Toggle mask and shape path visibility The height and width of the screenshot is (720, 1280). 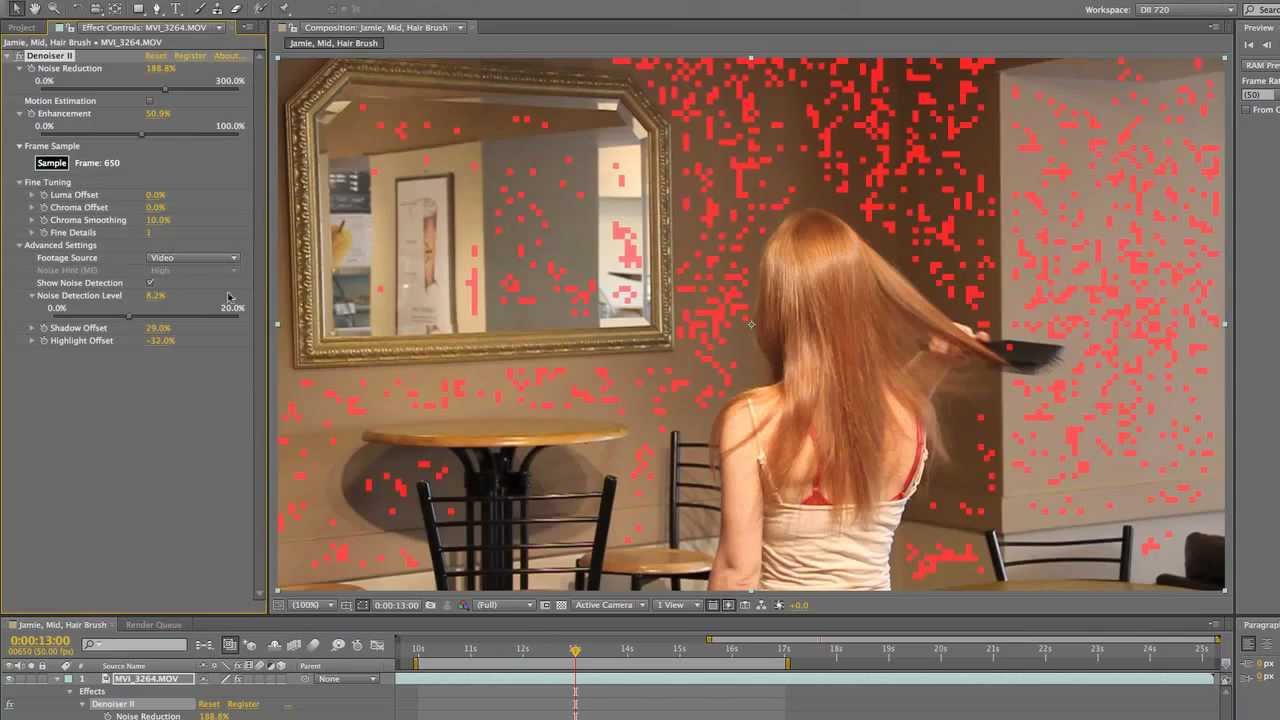coord(361,605)
